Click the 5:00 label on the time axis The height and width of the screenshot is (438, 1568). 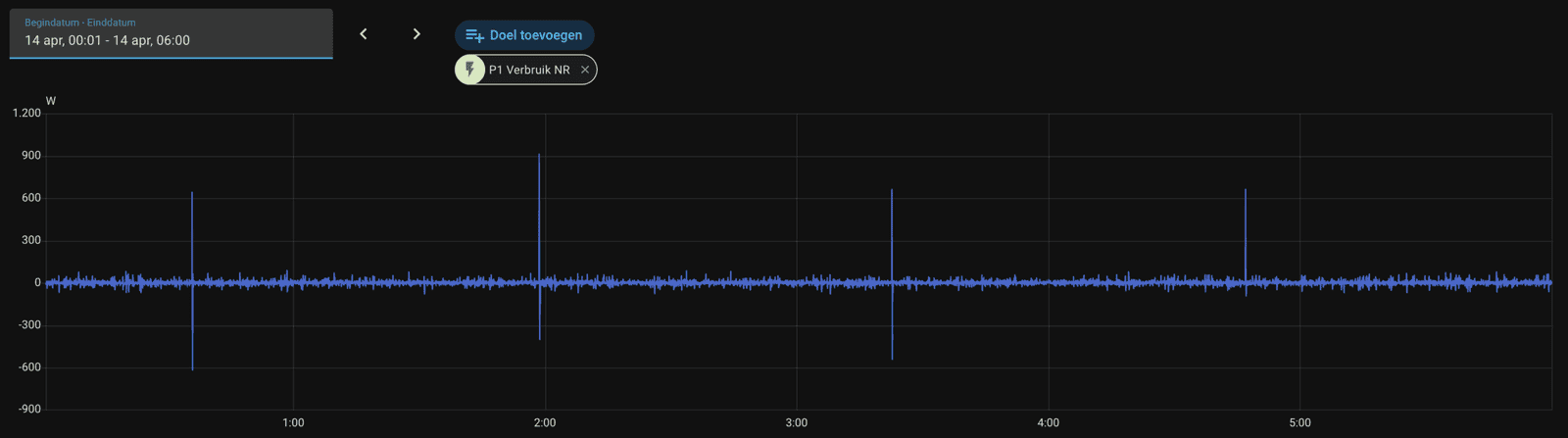[x=1299, y=423]
